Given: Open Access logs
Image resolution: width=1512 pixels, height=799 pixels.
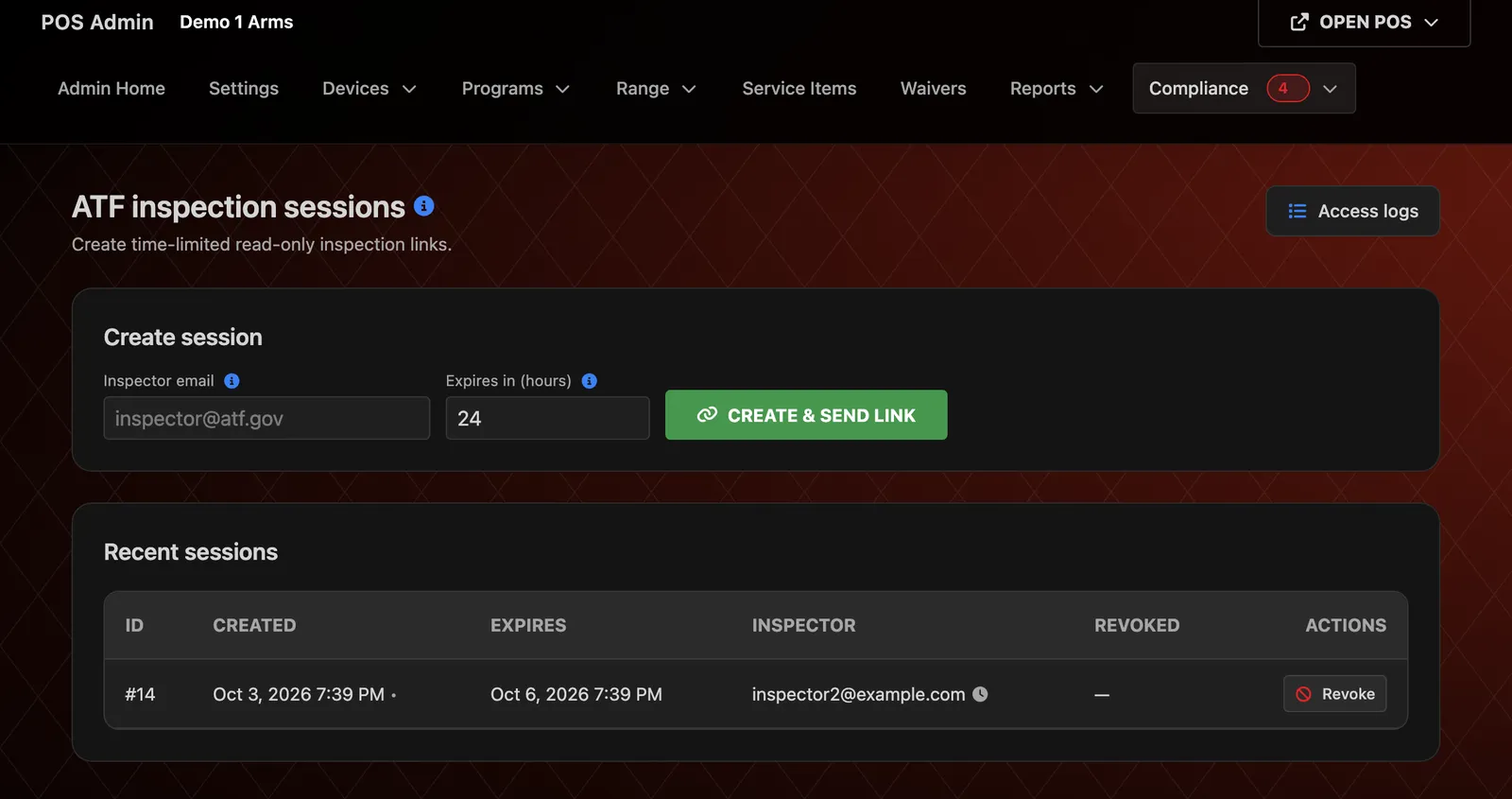Looking at the screenshot, I should 1352,211.
